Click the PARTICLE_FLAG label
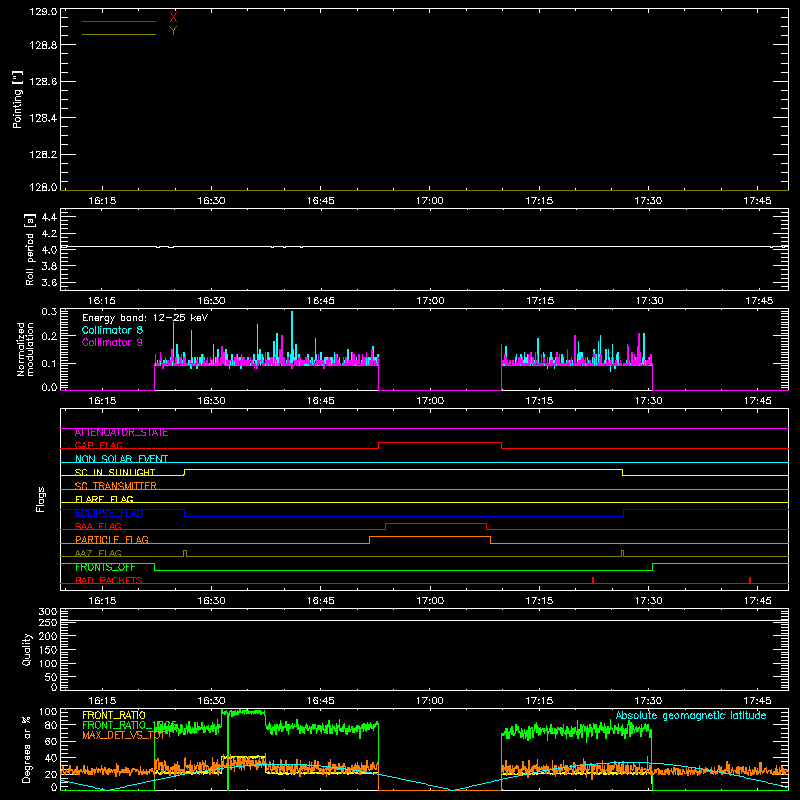The image size is (800, 800). coord(112,540)
